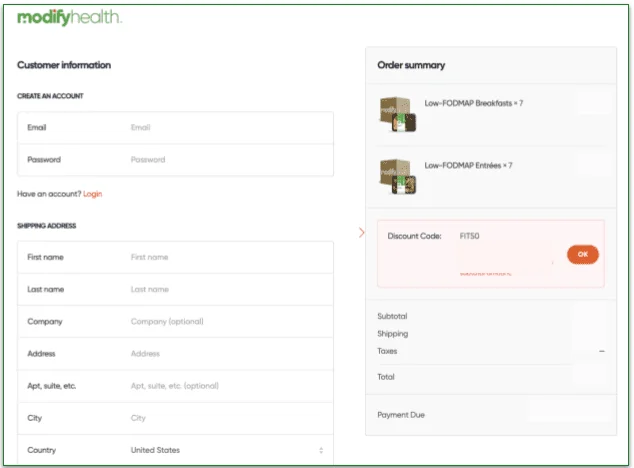Click the Low-FODMAP Entrées product thumbnail
634x468 pixels.
pos(397,177)
